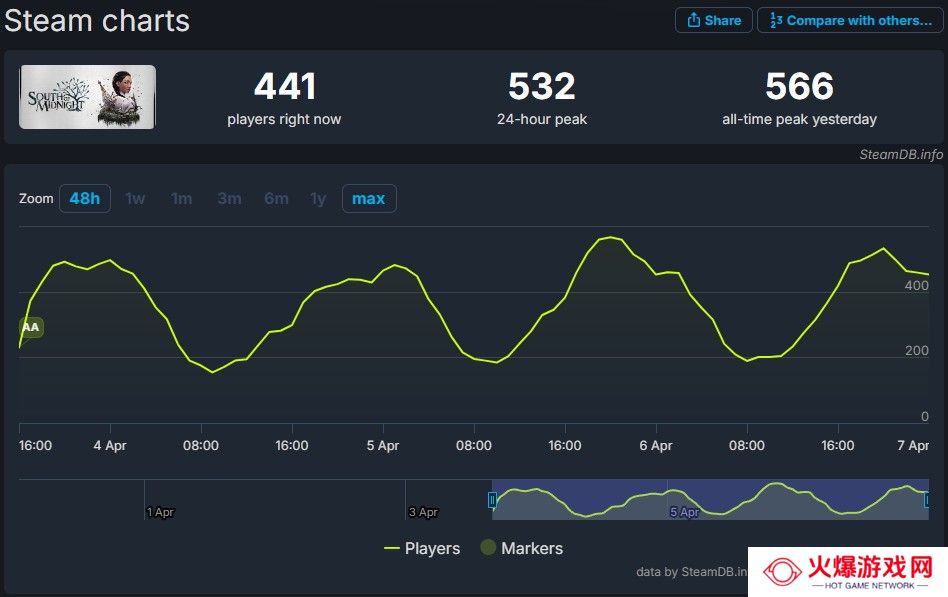Image resolution: width=948 pixels, height=597 pixels.
Task: Click the highlighted navigator range area
Action: click(710, 500)
